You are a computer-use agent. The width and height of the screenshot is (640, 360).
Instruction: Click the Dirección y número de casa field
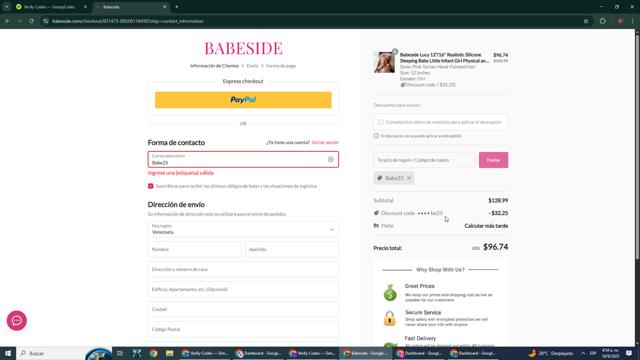(x=243, y=269)
